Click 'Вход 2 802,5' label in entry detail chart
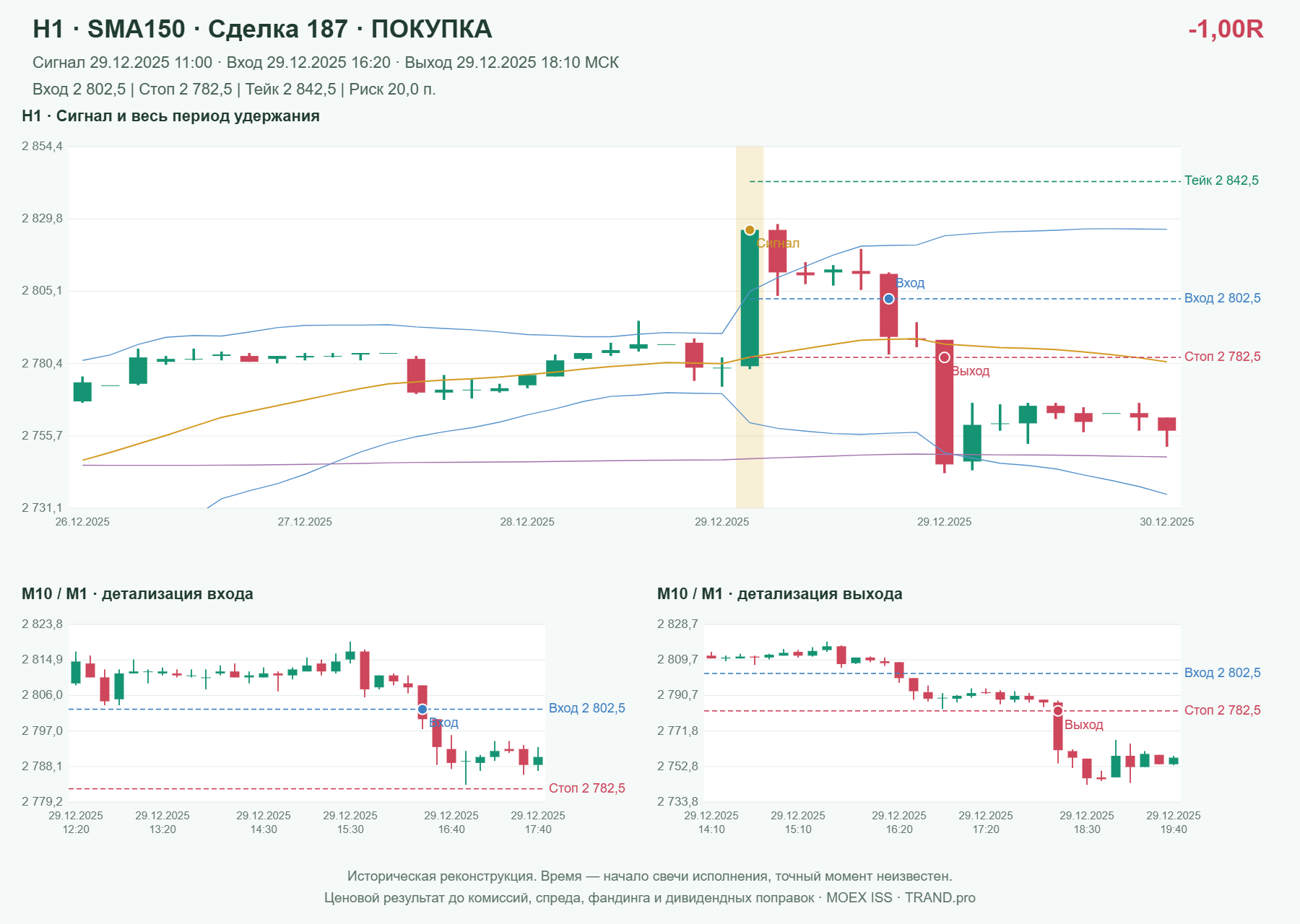The height and width of the screenshot is (924, 1300). (586, 708)
